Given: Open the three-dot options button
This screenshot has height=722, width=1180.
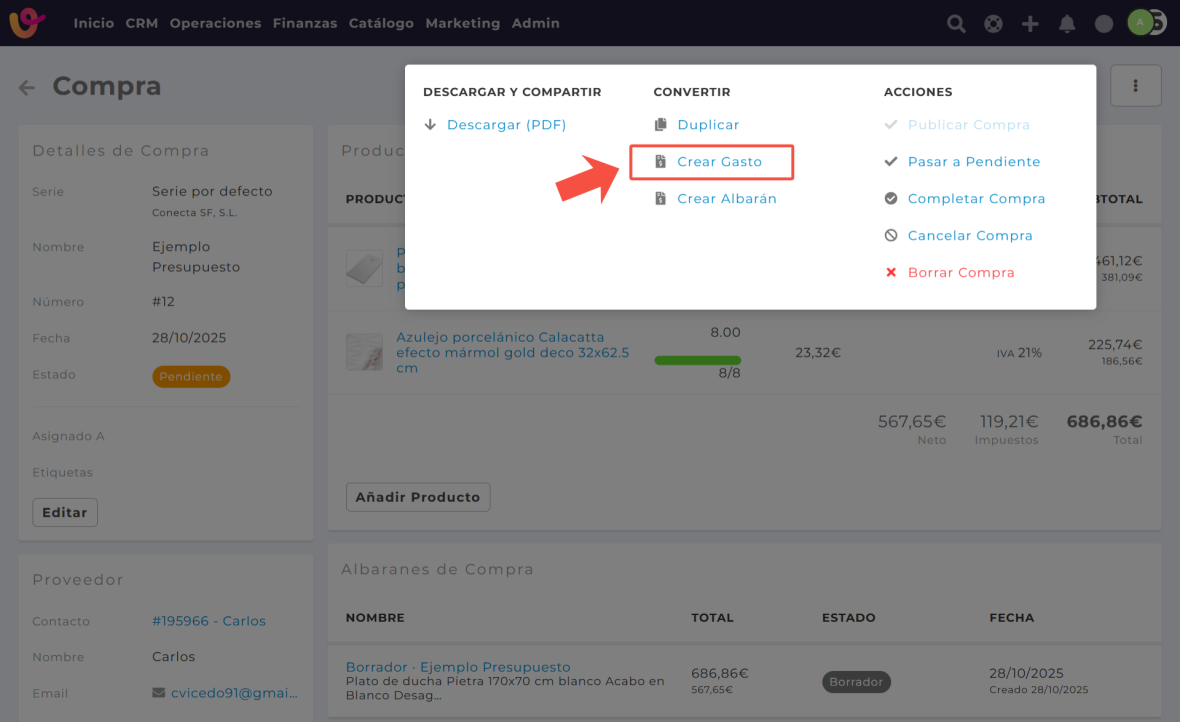Looking at the screenshot, I should tap(1135, 86).
